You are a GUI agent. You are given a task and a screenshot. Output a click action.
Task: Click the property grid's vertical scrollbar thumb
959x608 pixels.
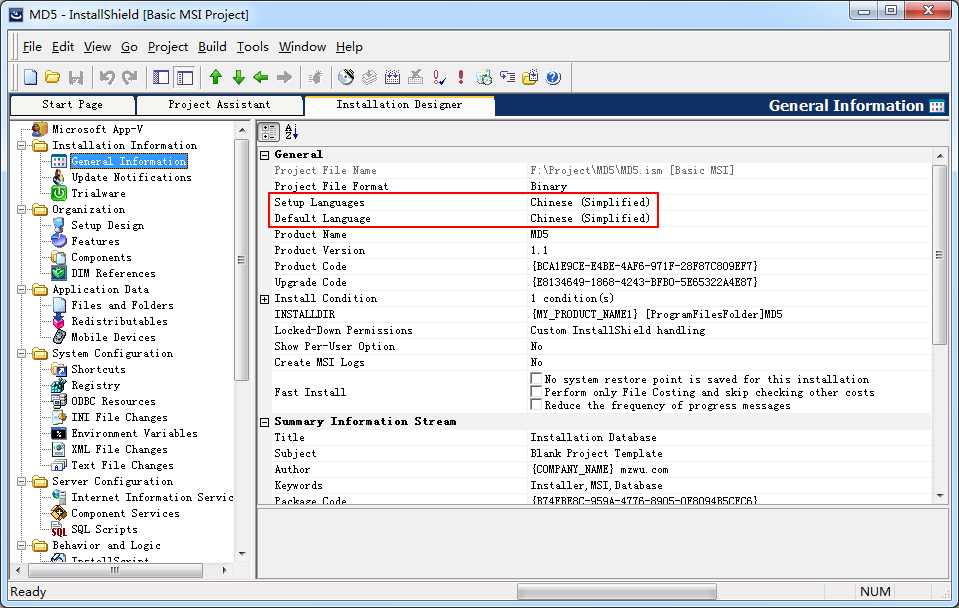pyautogui.click(x=940, y=256)
